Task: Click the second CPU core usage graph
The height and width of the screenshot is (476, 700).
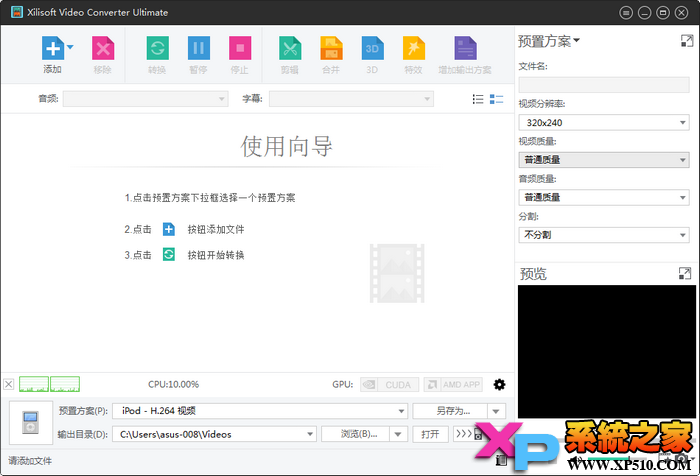Action: 65,384
